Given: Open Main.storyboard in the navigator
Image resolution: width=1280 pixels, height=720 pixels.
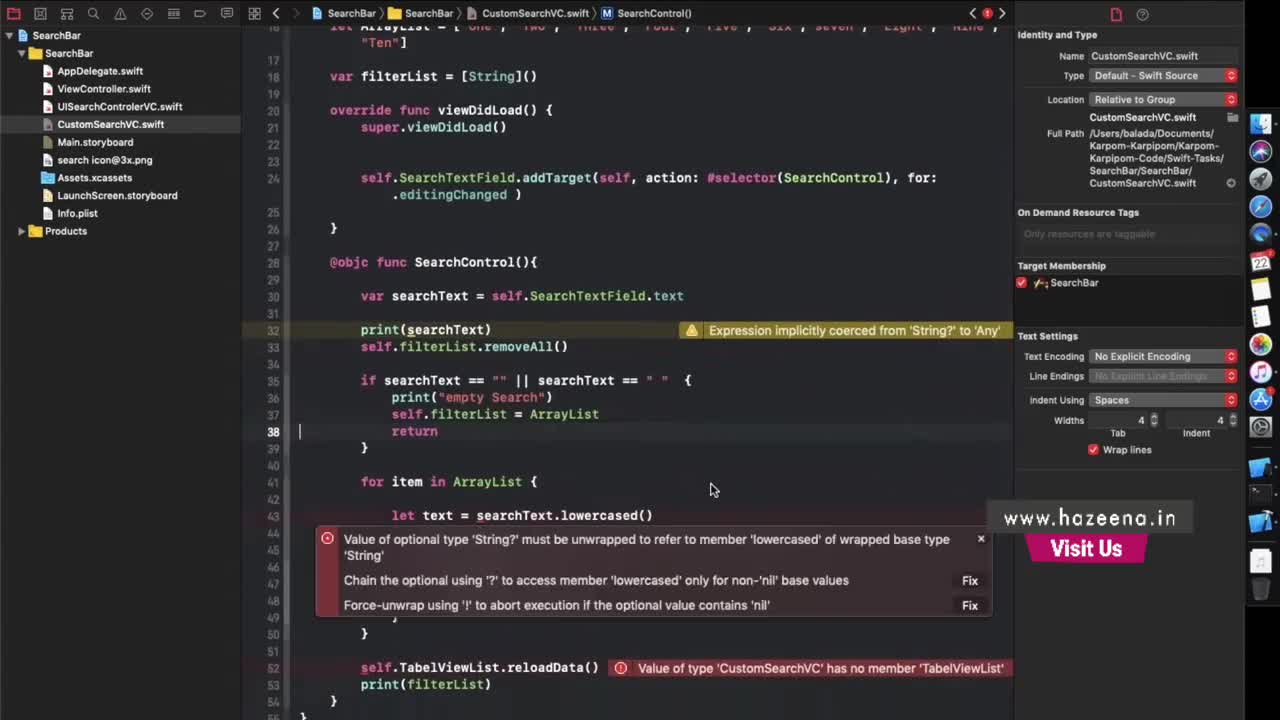Looking at the screenshot, I should (95, 143).
